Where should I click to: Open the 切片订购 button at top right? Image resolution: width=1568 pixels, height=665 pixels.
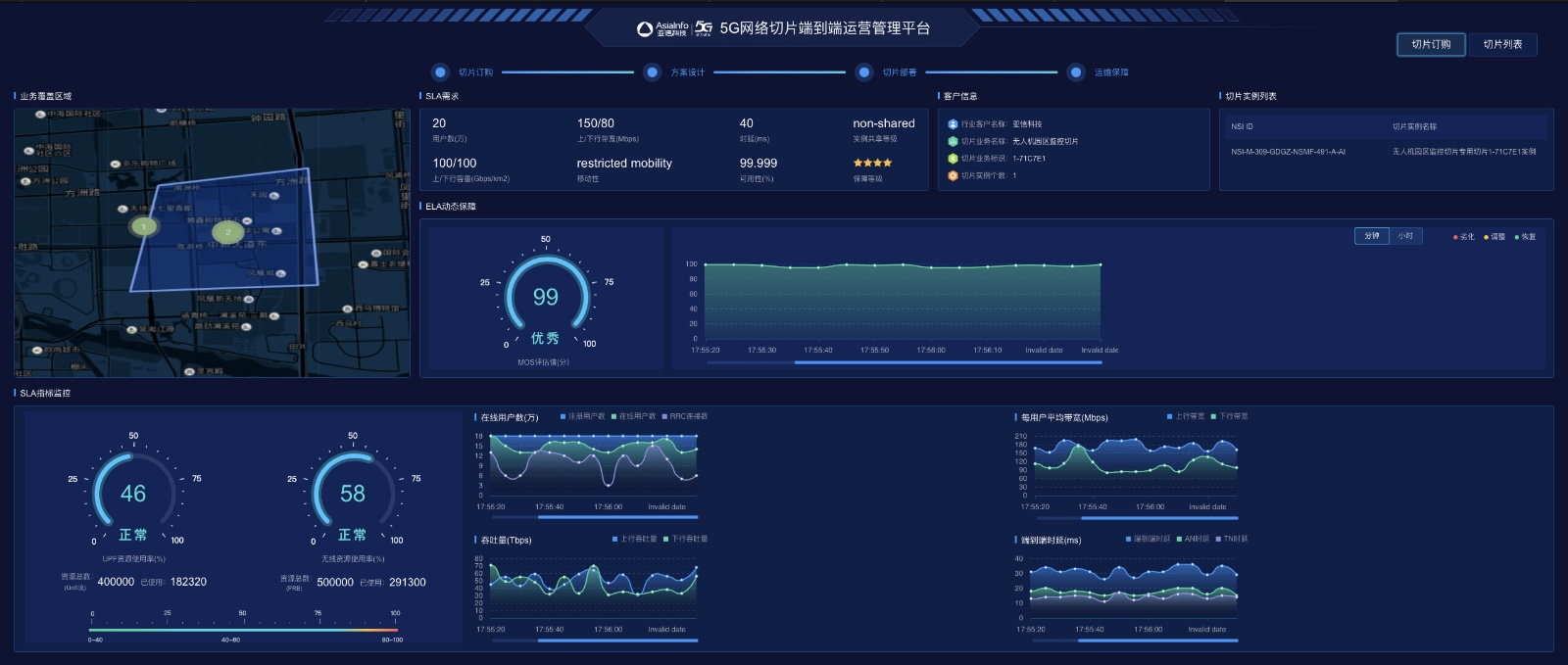(1431, 44)
